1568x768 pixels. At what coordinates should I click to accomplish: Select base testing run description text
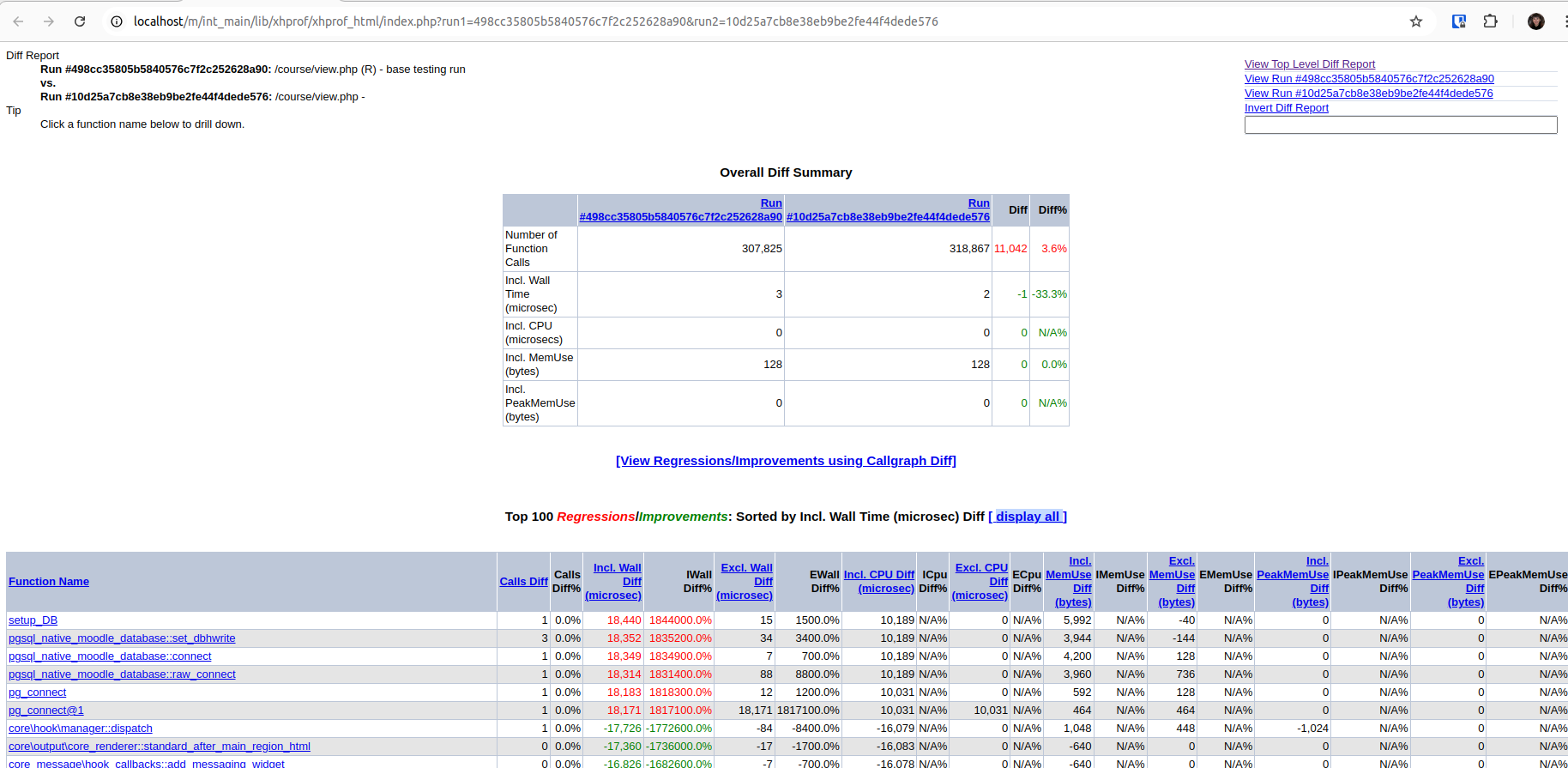click(x=425, y=70)
